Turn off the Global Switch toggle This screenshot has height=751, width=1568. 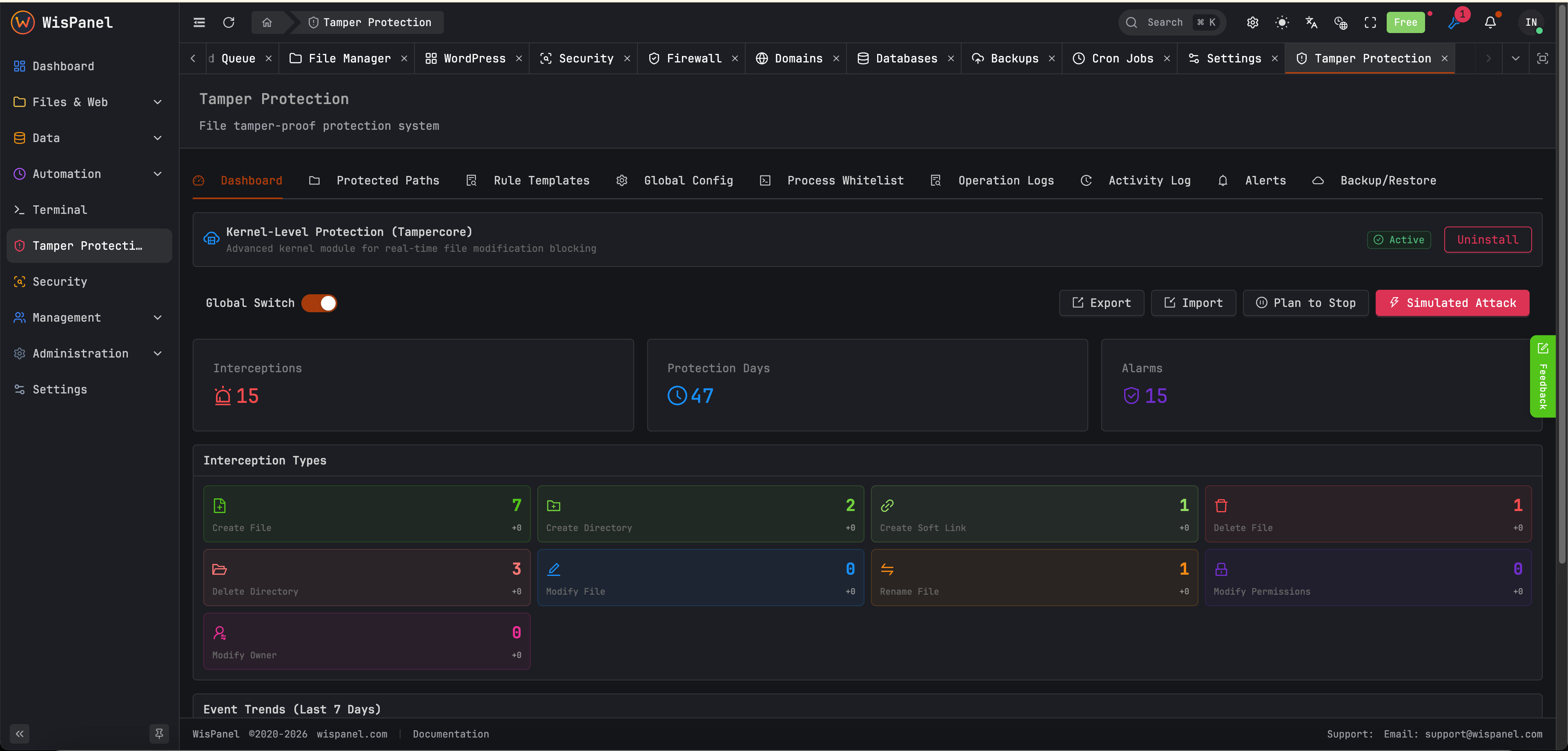pyautogui.click(x=319, y=303)
